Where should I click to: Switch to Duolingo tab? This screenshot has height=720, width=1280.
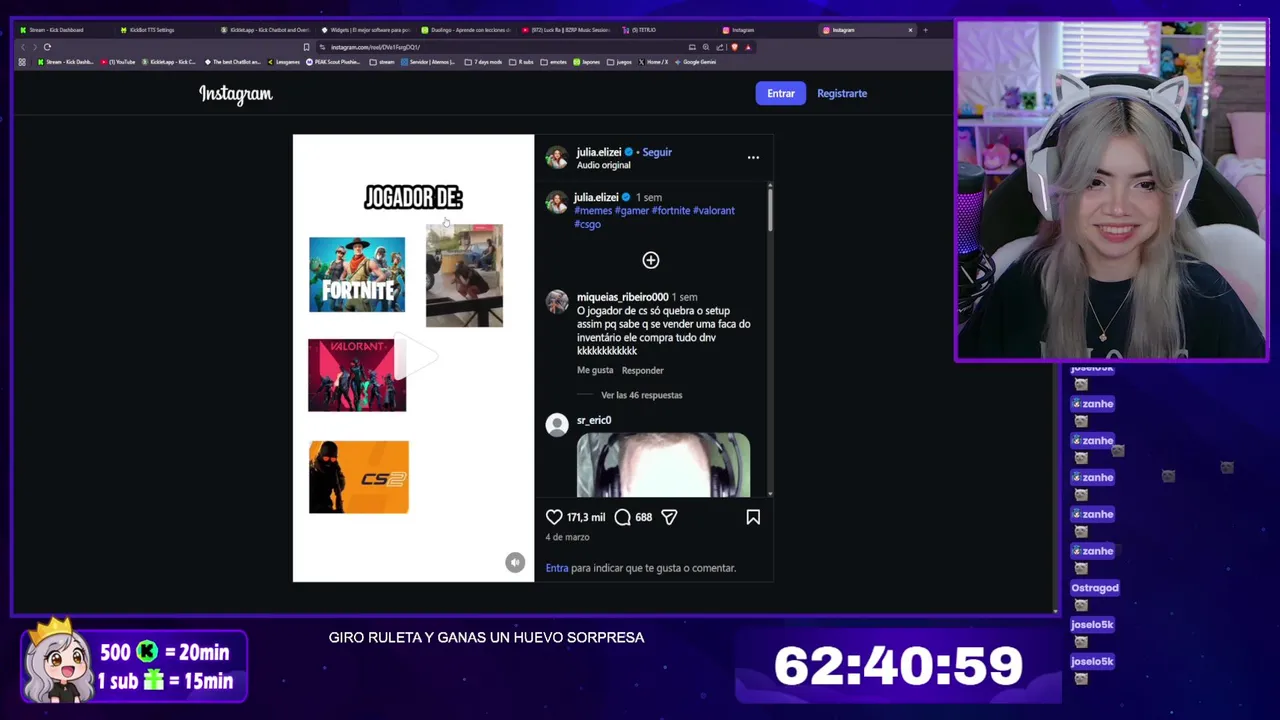(x=466, y=30)
